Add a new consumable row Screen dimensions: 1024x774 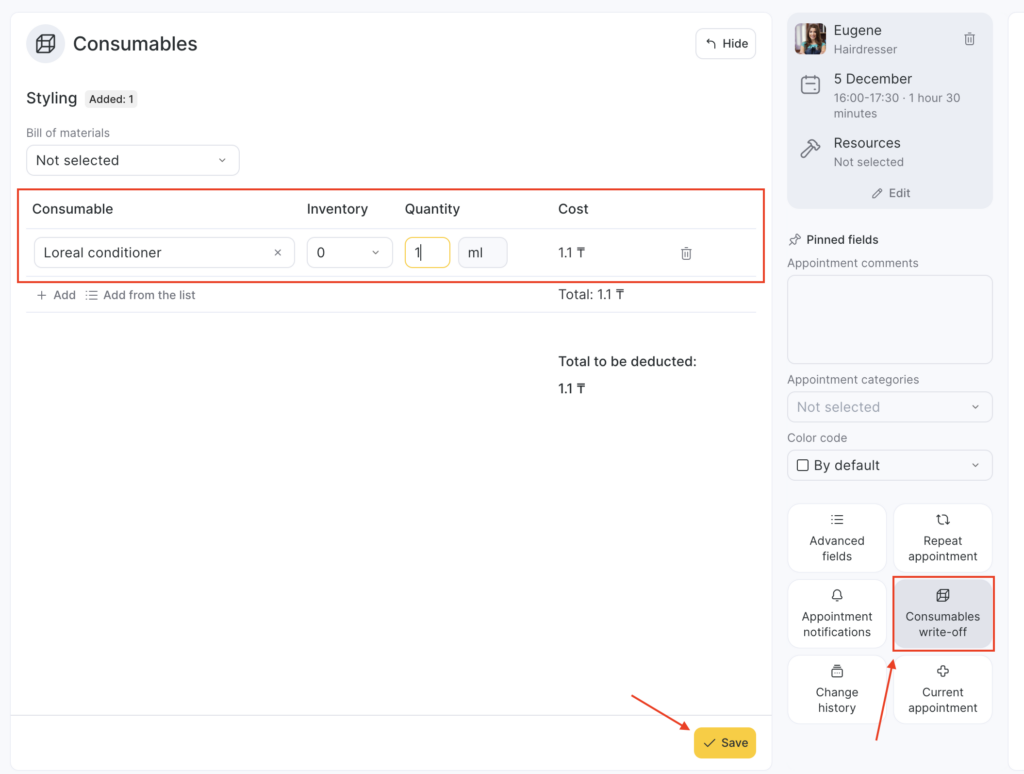tap(56, 295)
